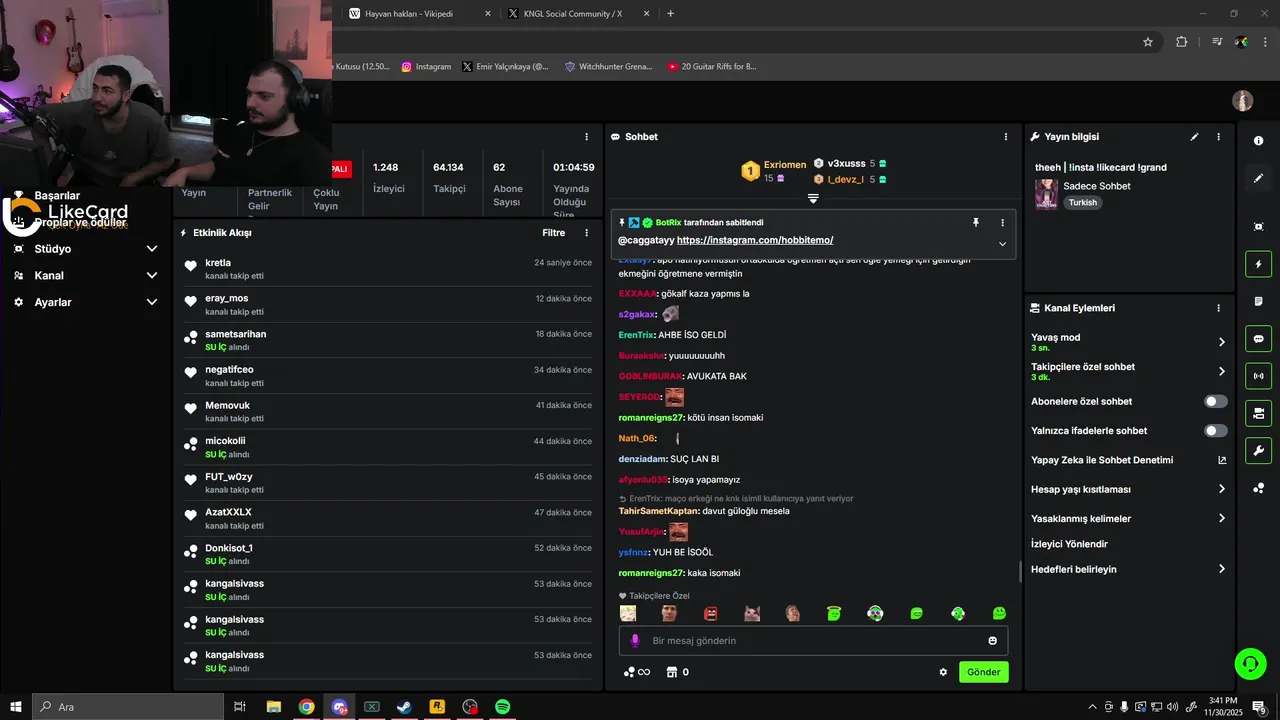Collapse the leaderboard handle below Exriomen

coord(813,199)
